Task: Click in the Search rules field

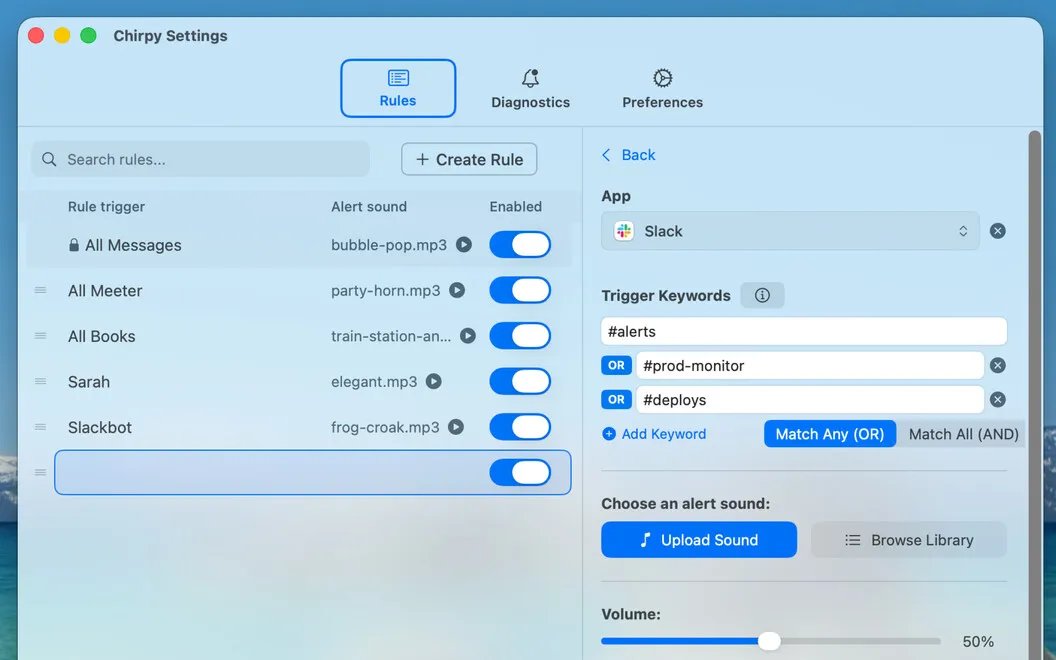Action: click(x=201, y=159)
